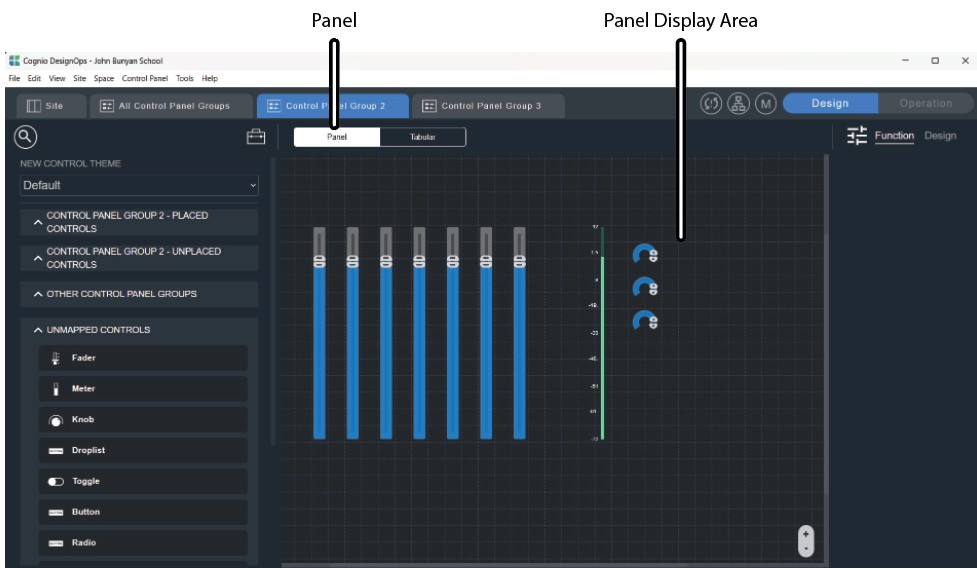Open the Design properties tab on right
The image size is (977, 568).
(x=940, y=136)
